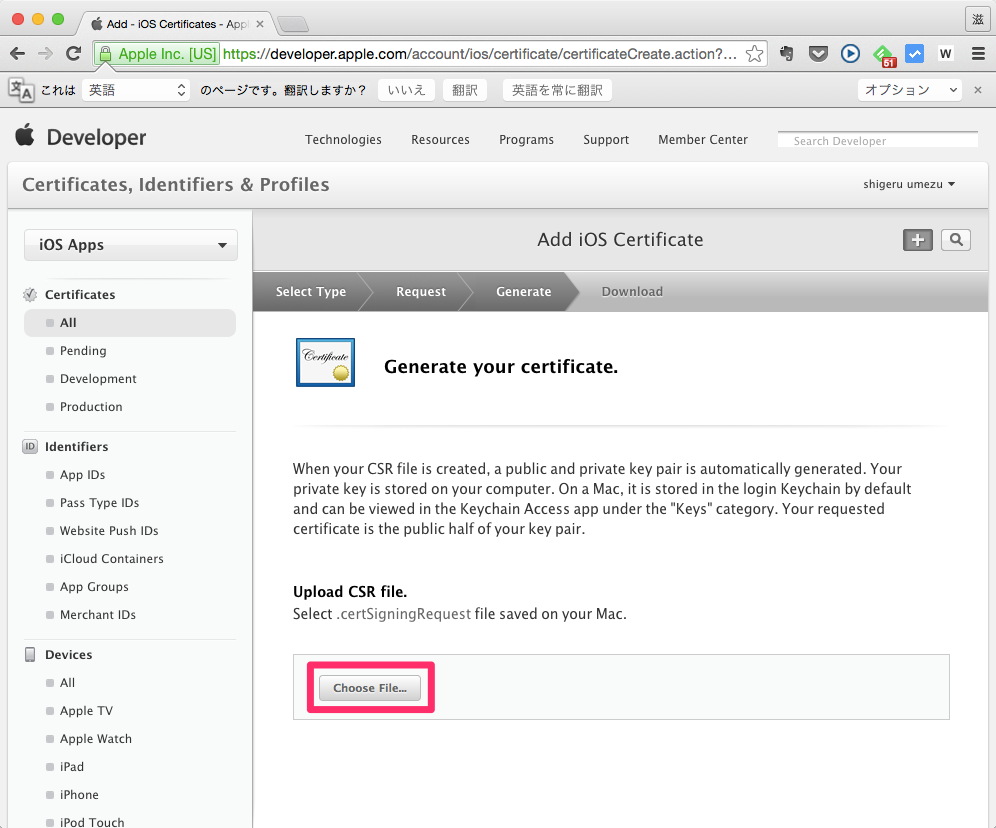Screen dimensions: 996x828
Task: Click the いいえ button
Action: coord(407,90)
